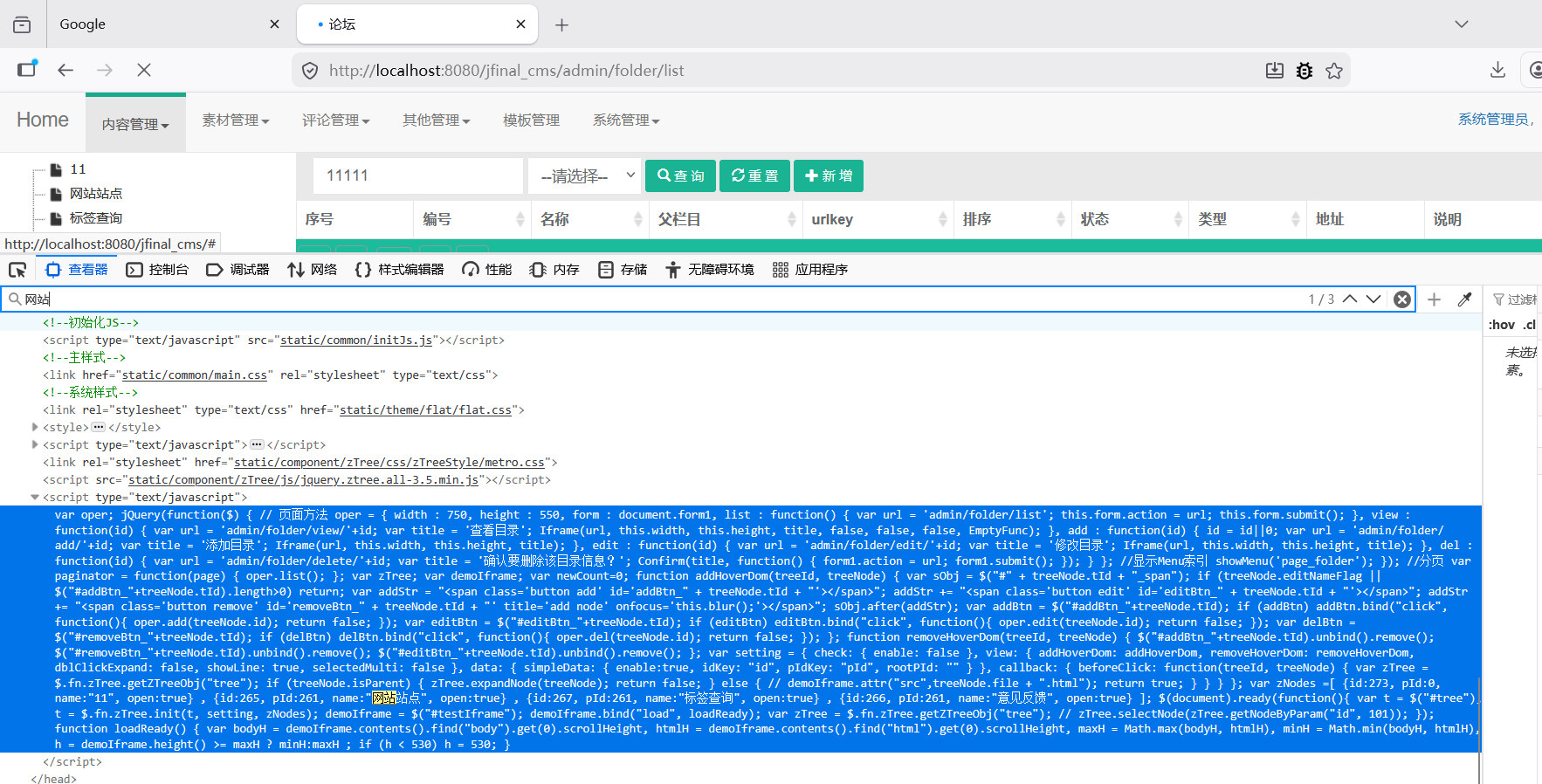Open static/common/main.css link
The width and height of the screenshot is (1542, 784).
tap(195, 375)
